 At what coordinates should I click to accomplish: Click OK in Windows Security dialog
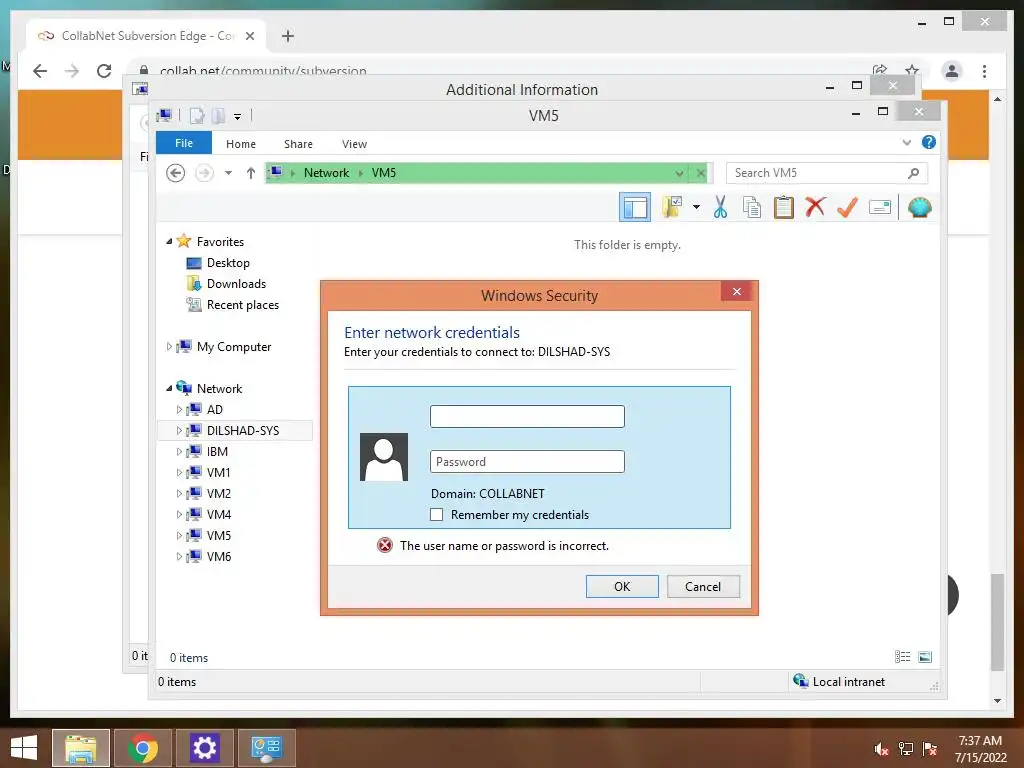pyautogui.click(x=622, y=586)
